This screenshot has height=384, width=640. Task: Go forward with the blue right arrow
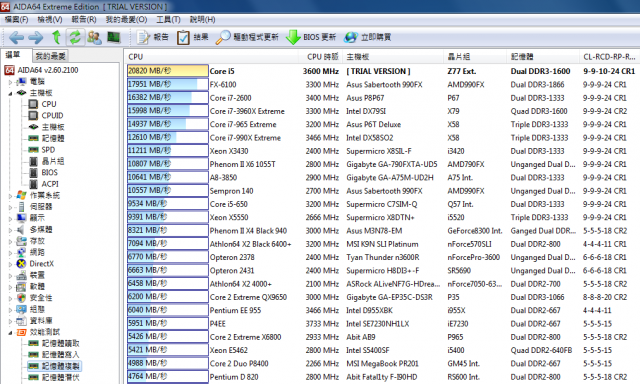(x=36, y=38)
